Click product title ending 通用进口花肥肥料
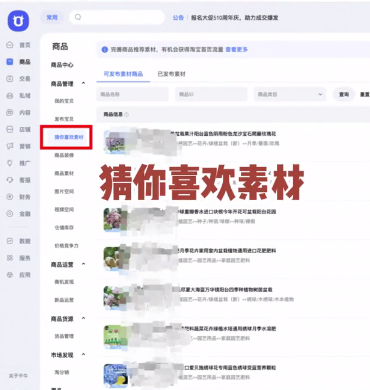The height and width of the screenshot is (390, 370). coord(227,251)
